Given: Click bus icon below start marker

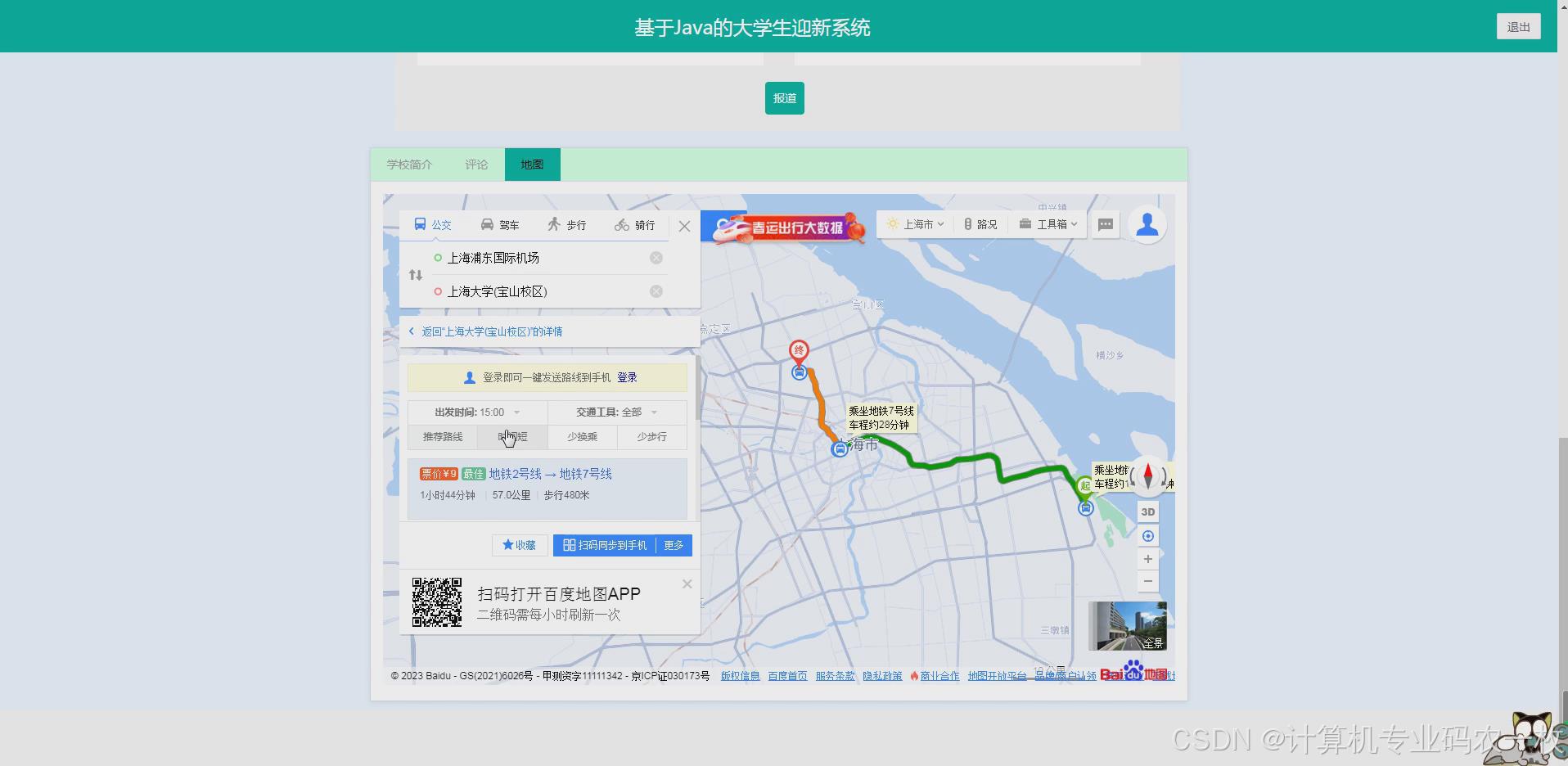Looking at the screenshot, I should click(1086, 508).
